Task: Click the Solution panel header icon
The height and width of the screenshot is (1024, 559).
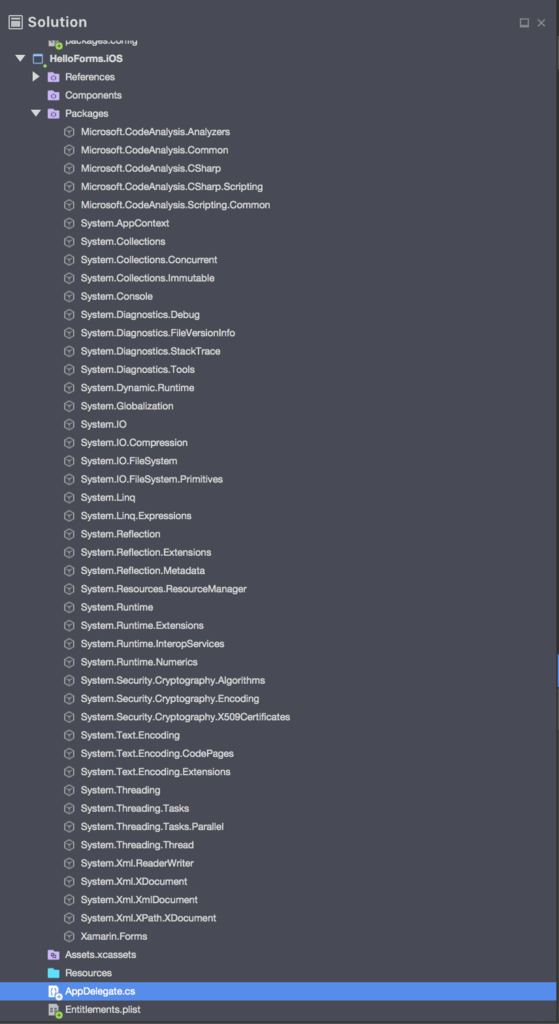Action: click(x=16, y=22)
